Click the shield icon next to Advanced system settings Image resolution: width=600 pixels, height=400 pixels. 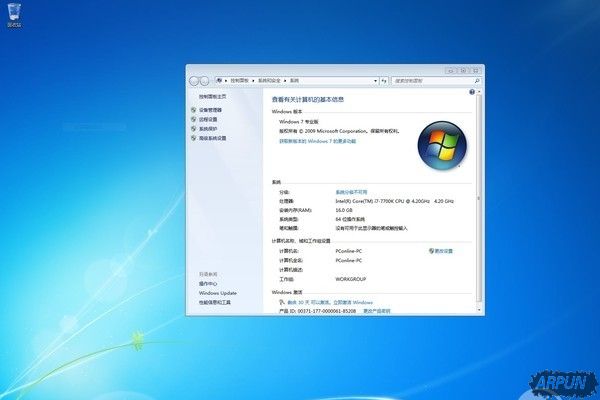click(x=194, y=138)
